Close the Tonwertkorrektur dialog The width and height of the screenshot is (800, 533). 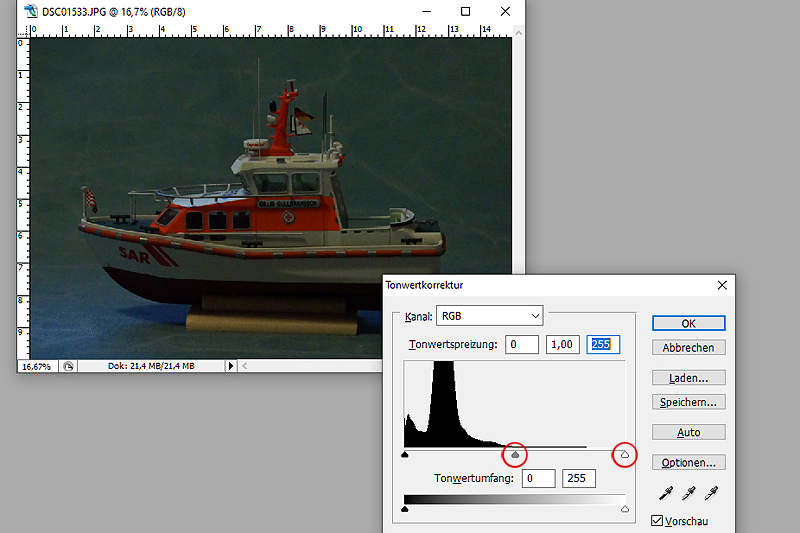(x=722, y=285)
